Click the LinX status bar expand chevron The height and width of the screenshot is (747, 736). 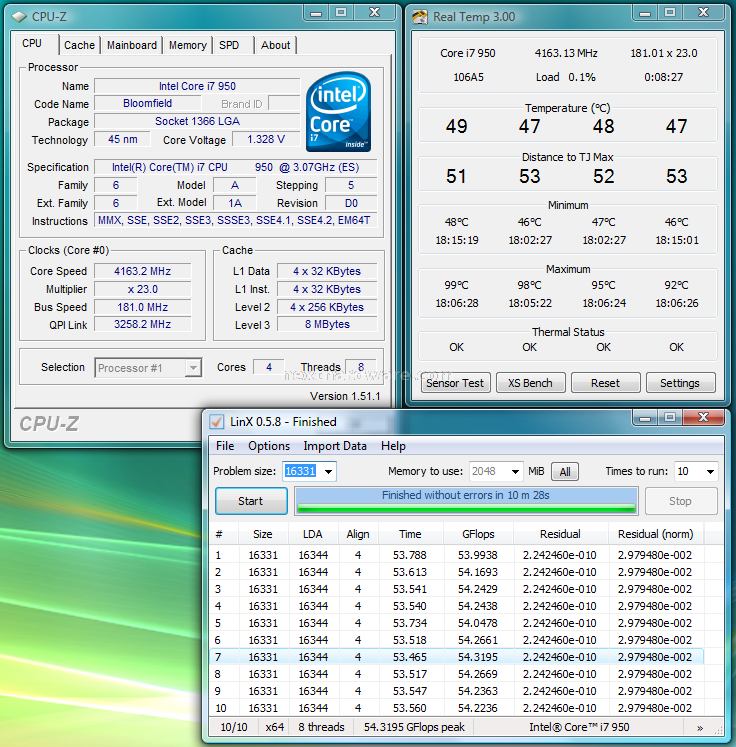(700, 727)
